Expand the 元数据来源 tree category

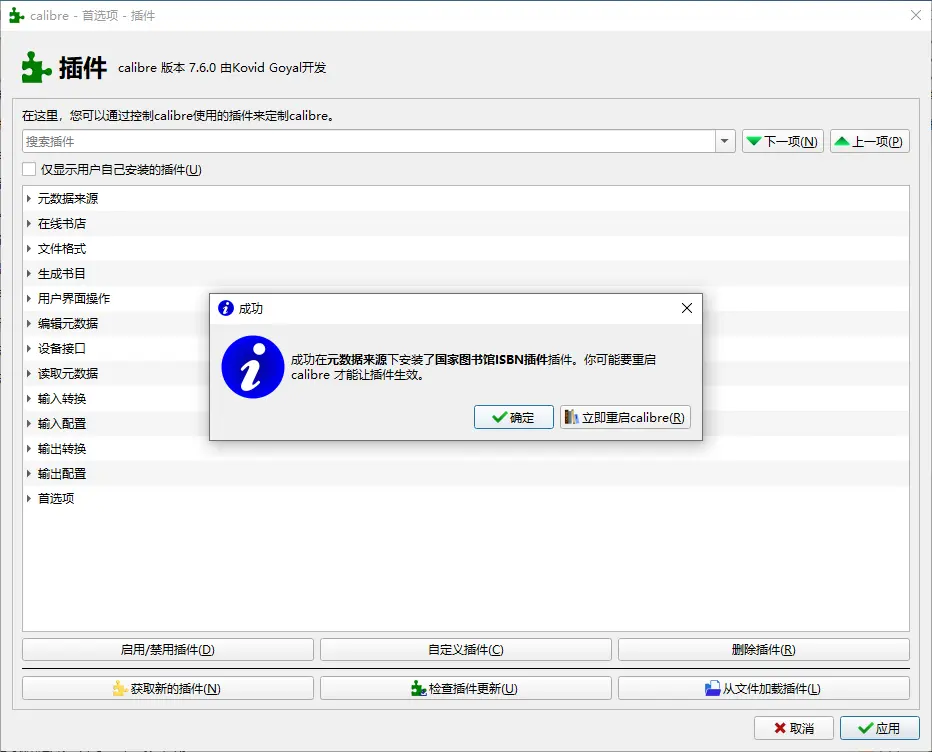(x=29, y=199)
